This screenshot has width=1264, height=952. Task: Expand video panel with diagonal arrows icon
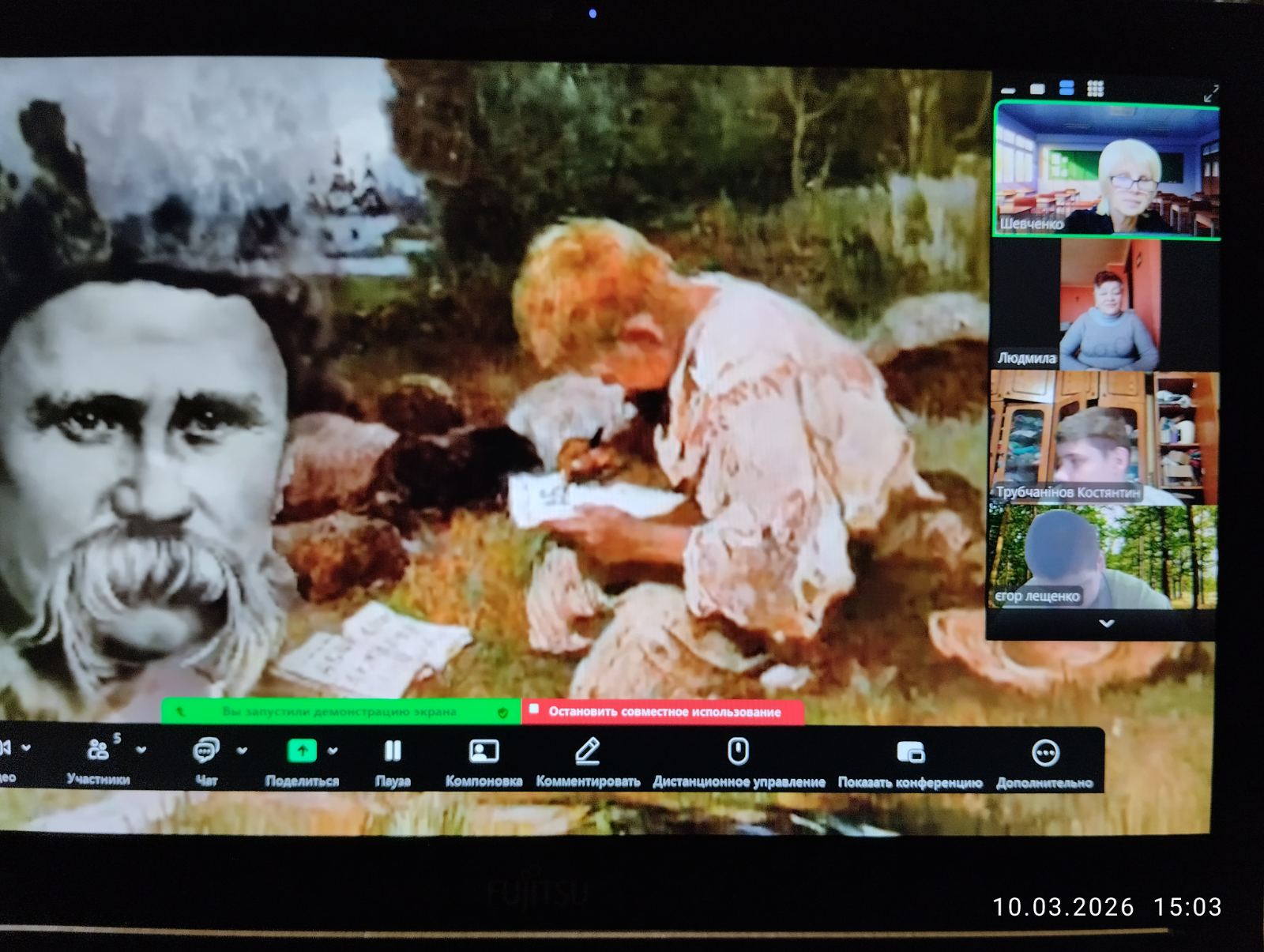point(1210,93)
